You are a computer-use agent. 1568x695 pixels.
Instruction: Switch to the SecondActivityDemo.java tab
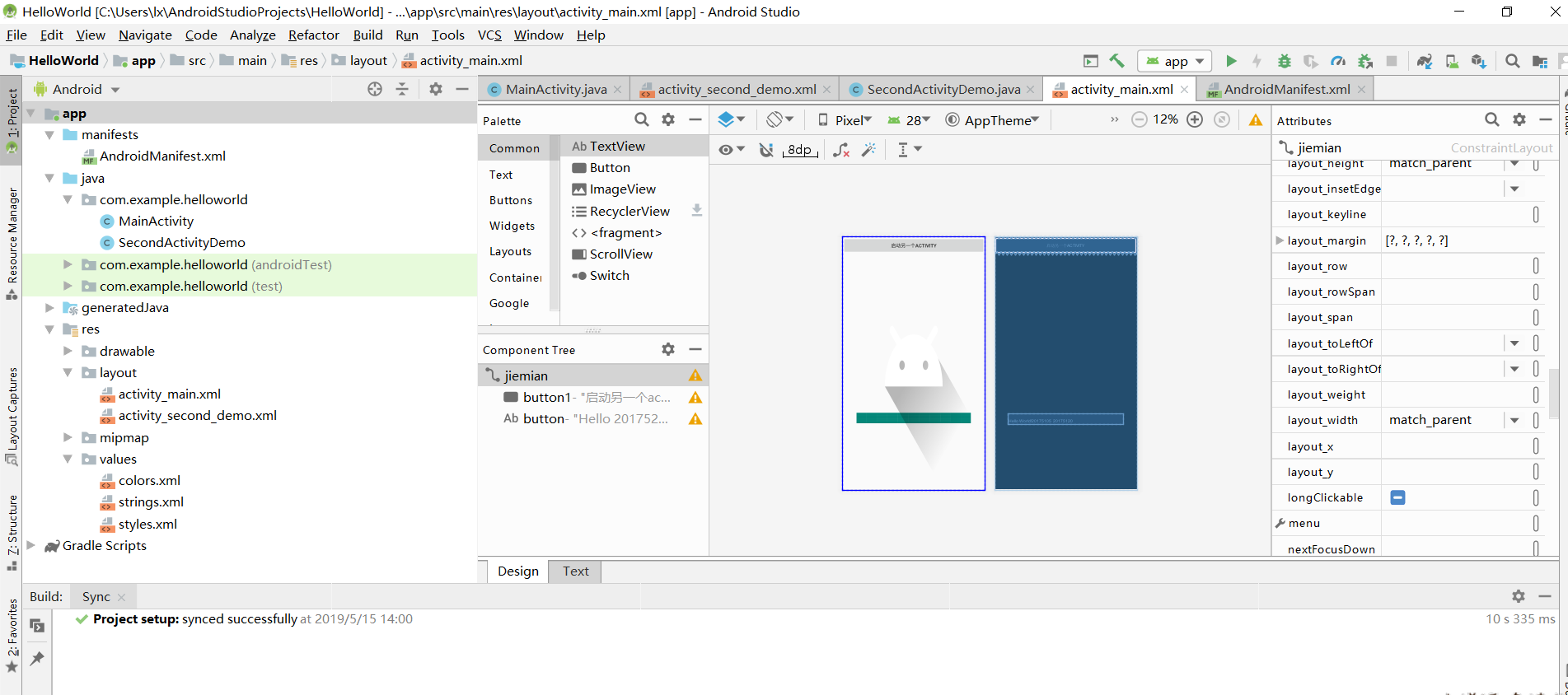[x=942, y=89]
